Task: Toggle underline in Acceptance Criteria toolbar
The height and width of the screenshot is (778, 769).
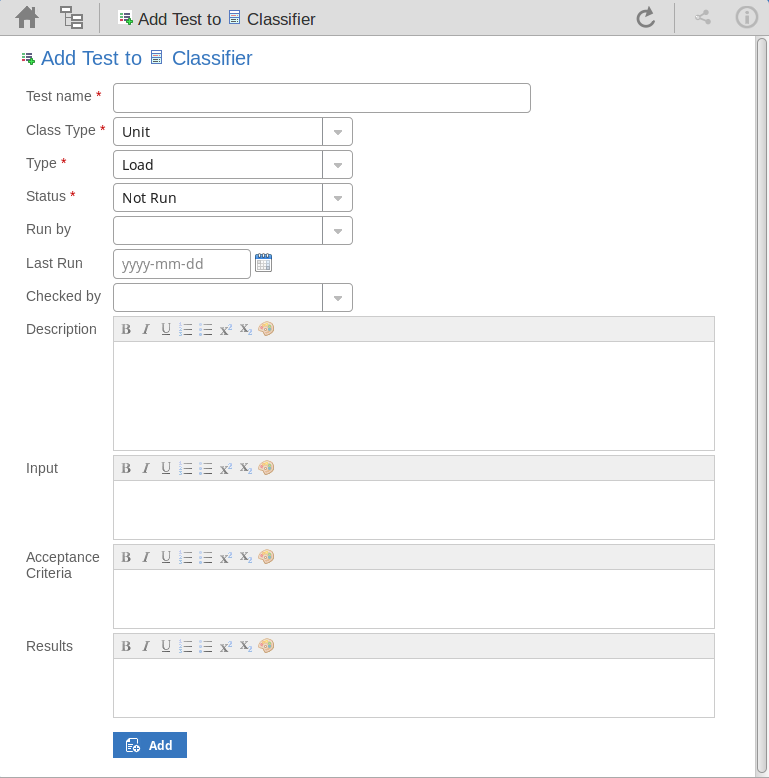Action: point(166,557)
